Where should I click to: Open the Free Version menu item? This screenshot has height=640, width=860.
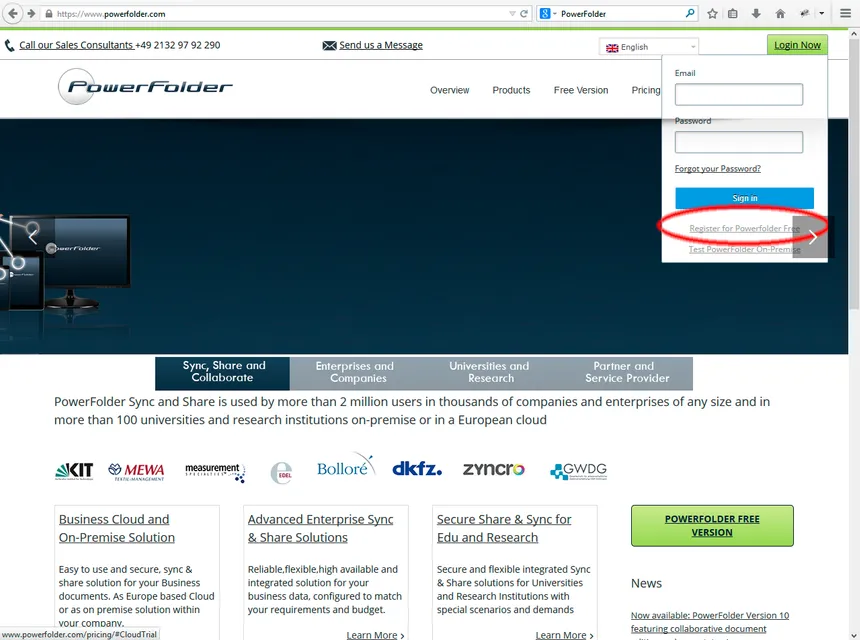(x=581, y=90)
